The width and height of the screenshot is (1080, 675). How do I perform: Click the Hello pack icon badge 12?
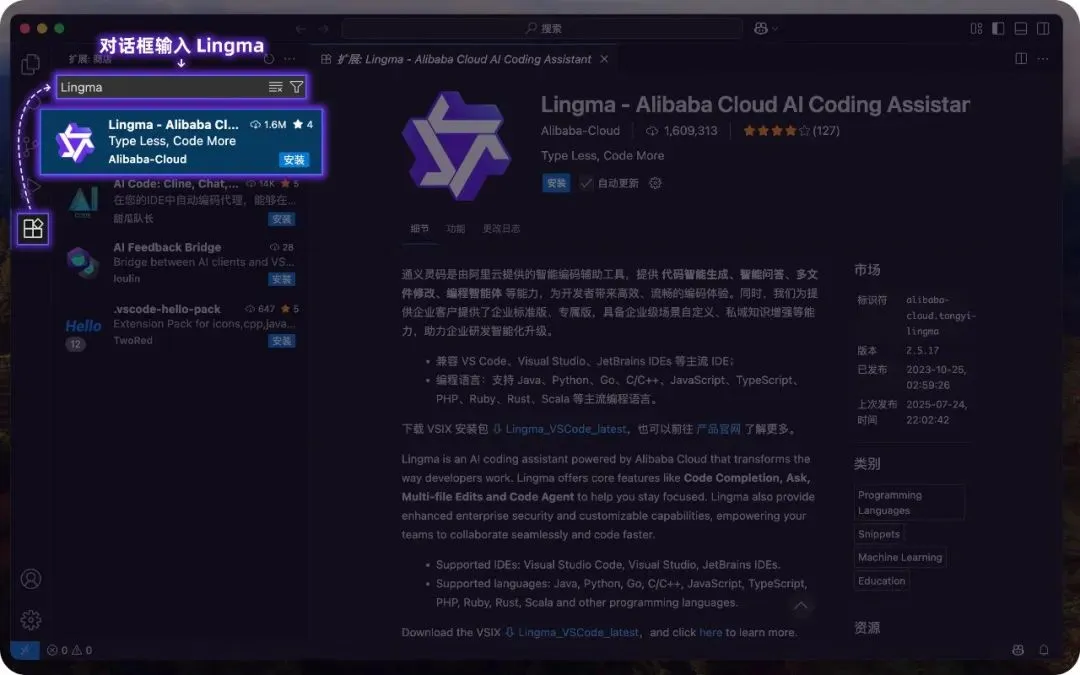pyautogui.click(x=75, y=344)
